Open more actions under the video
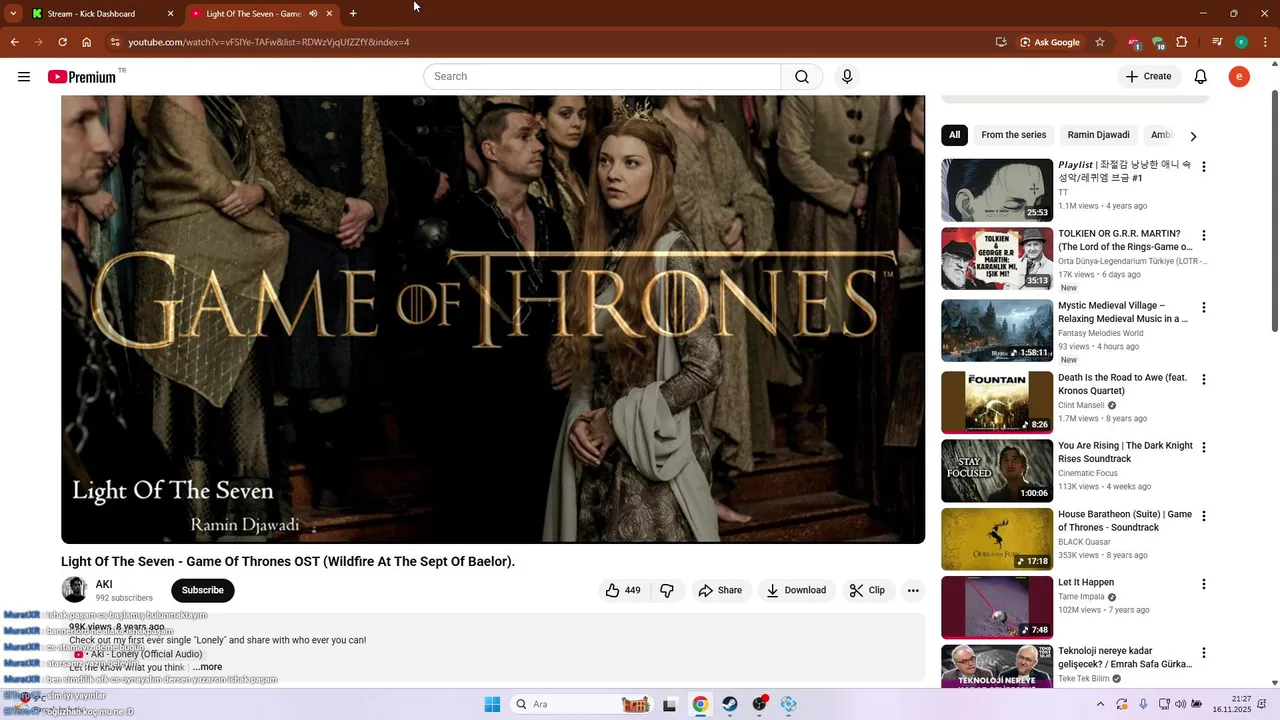This screenshot has height=720, width=1280. click(x=913, y=590)
